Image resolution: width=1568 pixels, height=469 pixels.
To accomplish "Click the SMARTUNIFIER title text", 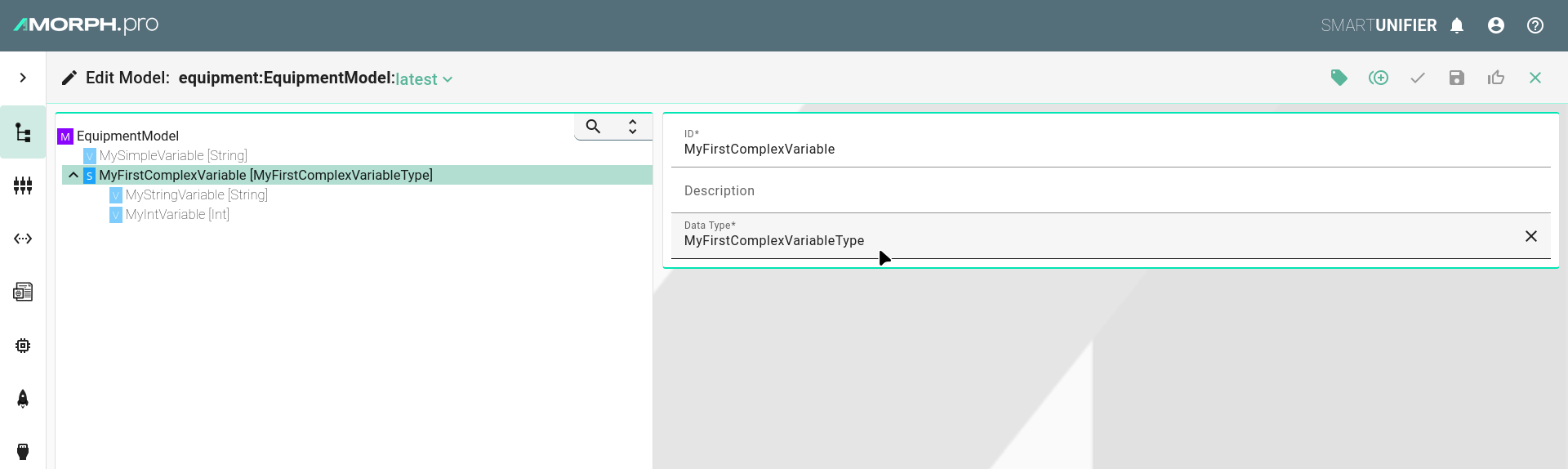I will point(1379,25).
